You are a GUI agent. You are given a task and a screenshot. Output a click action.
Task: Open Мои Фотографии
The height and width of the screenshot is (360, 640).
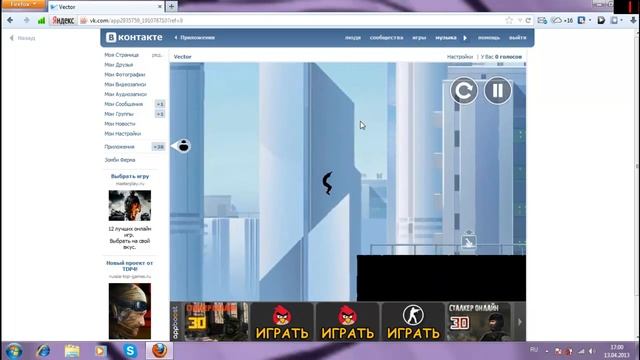[x=124, y=74]
